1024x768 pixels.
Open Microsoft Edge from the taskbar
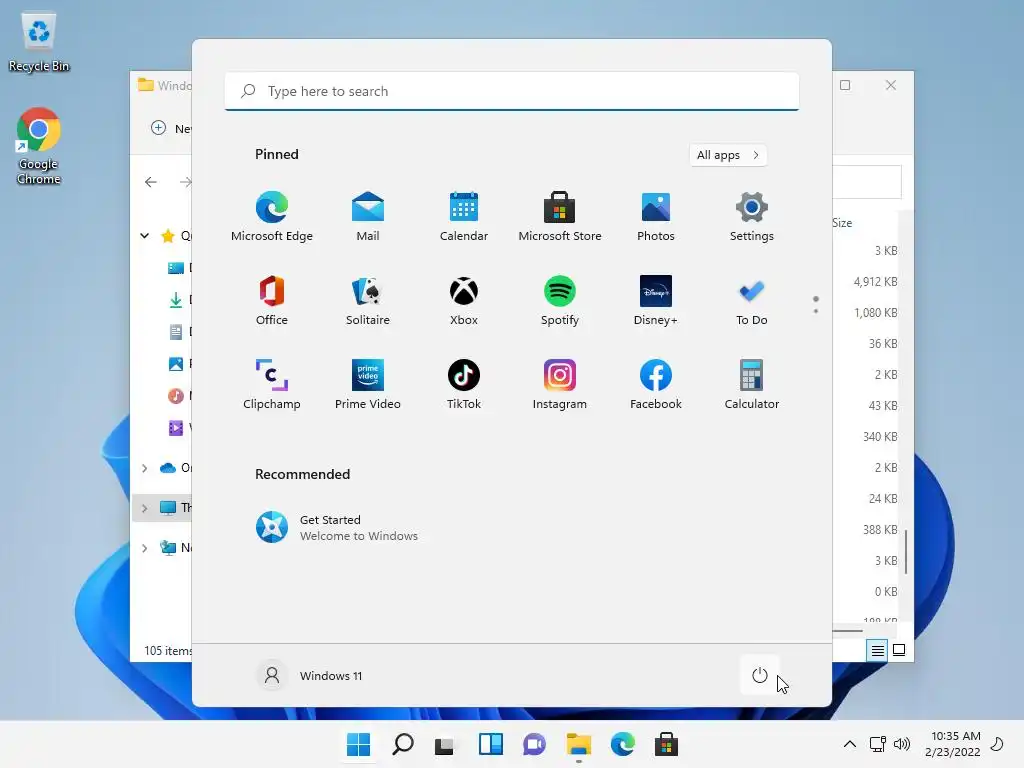point(622,744)
